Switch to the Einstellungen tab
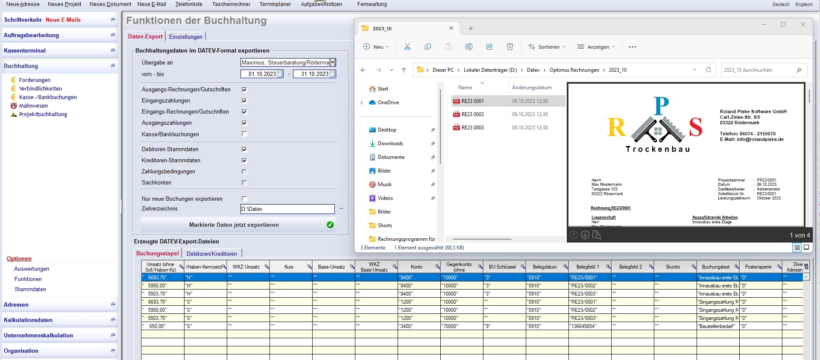 tap(186, 37)
